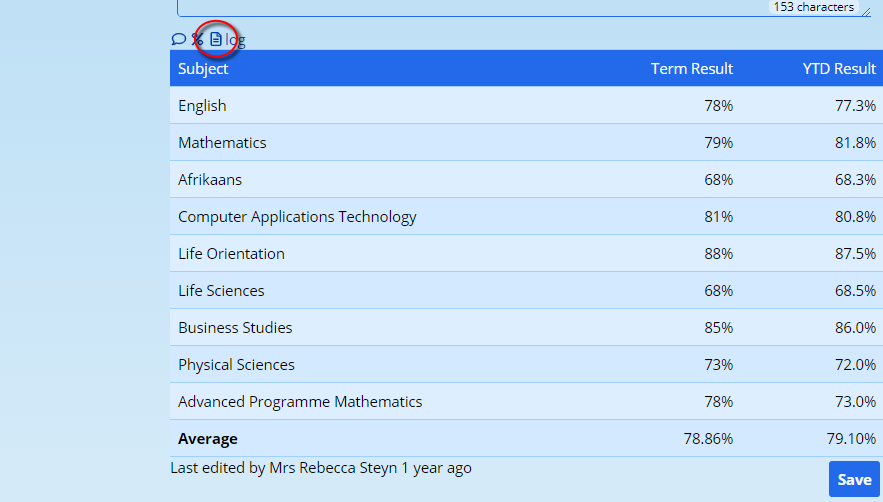Screen dimensions: 883x502
Task: Click the Term Result column header
Action: tap(691, 69)
